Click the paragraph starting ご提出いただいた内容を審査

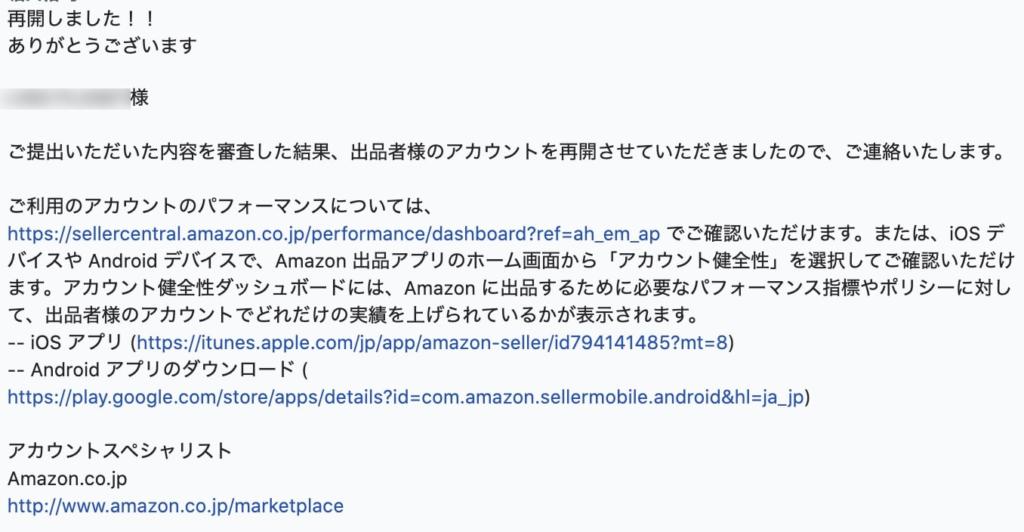tap(507, 152)
